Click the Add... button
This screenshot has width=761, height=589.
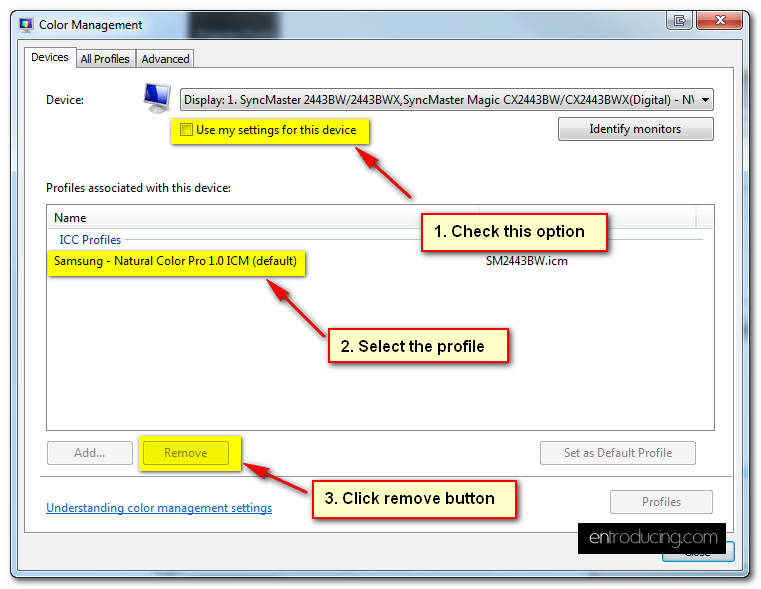90,453
